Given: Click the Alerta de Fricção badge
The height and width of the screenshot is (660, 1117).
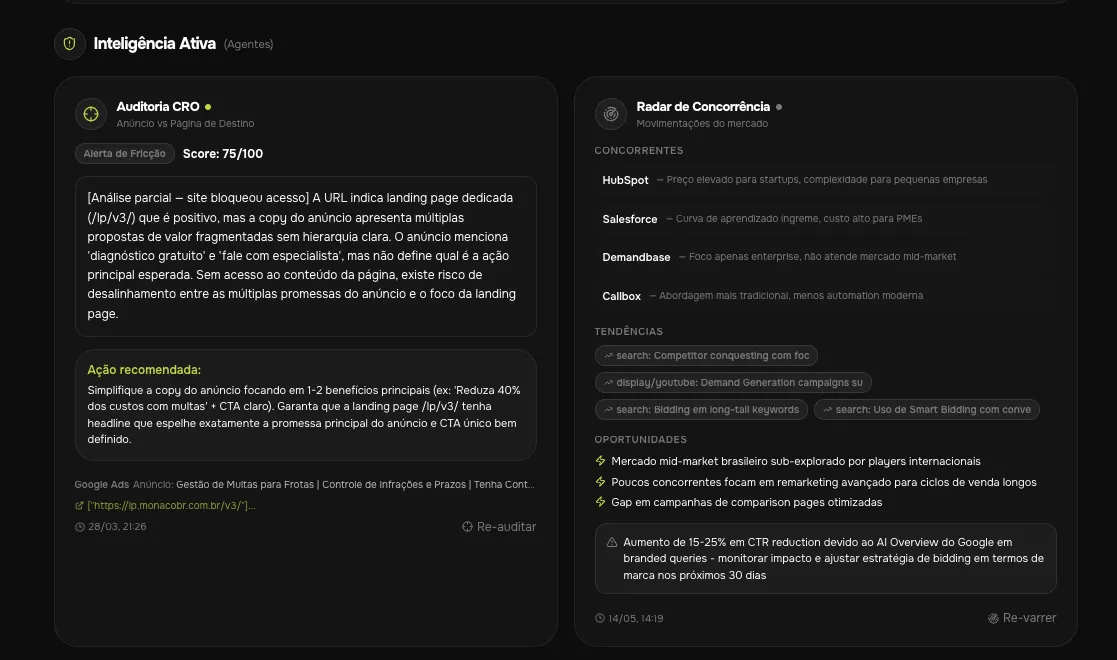Looking at the screenshot, I should tap(125, 153).
